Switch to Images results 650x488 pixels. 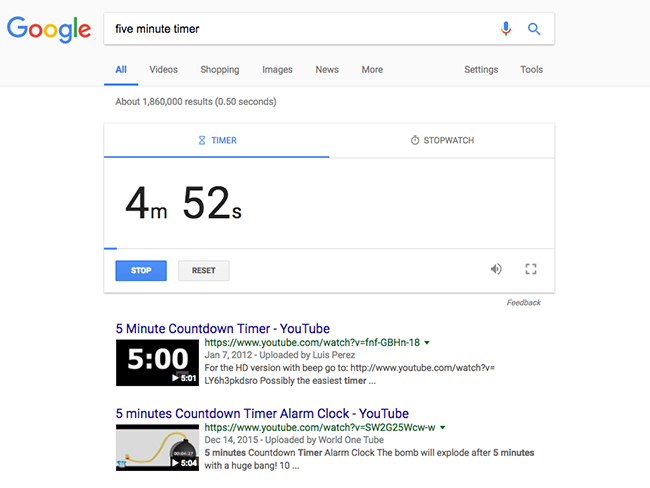277,70
